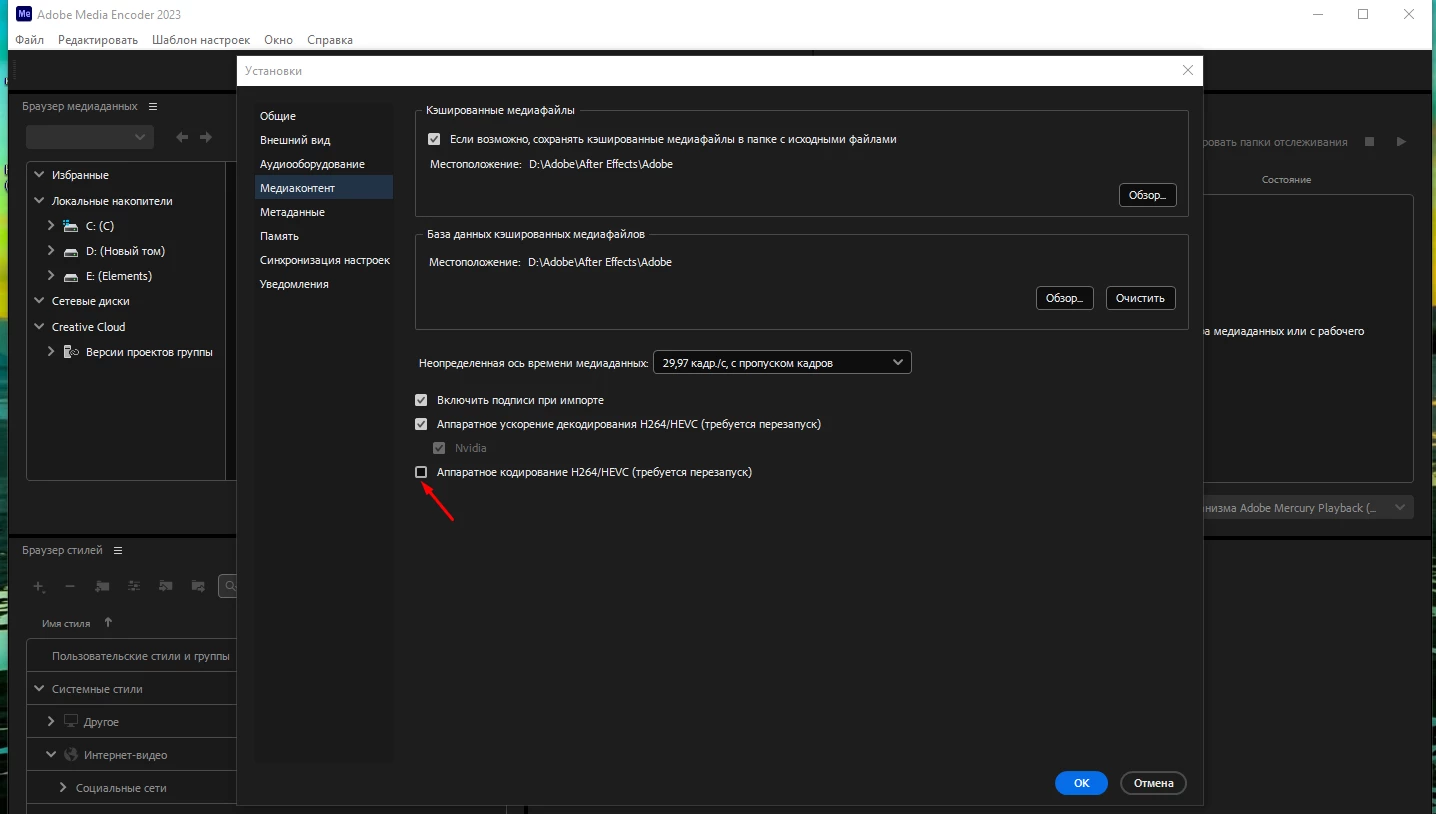Click the D: (Новый том) drive icon
The height and width of the screenshot is (814, 1436).
tap(70, 251)
